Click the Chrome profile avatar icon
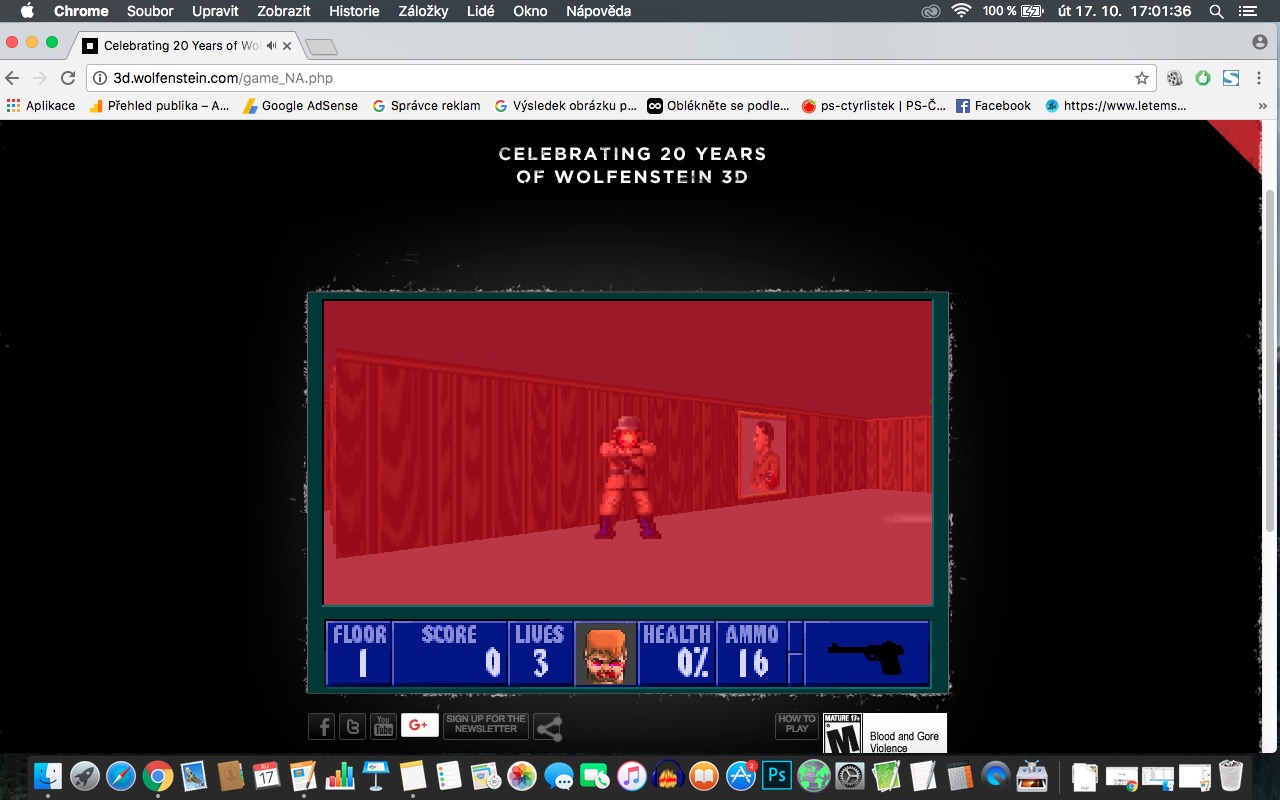This screenshot has width=1280, height=800. click(1259, 42)
